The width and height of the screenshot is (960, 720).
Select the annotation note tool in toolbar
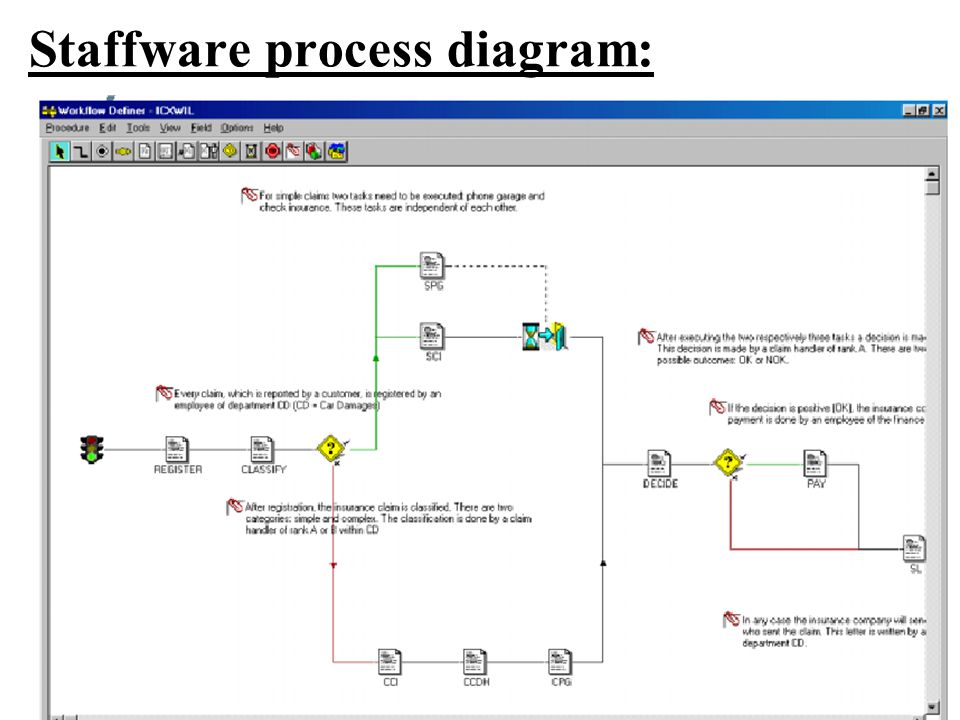click(294, 151)
